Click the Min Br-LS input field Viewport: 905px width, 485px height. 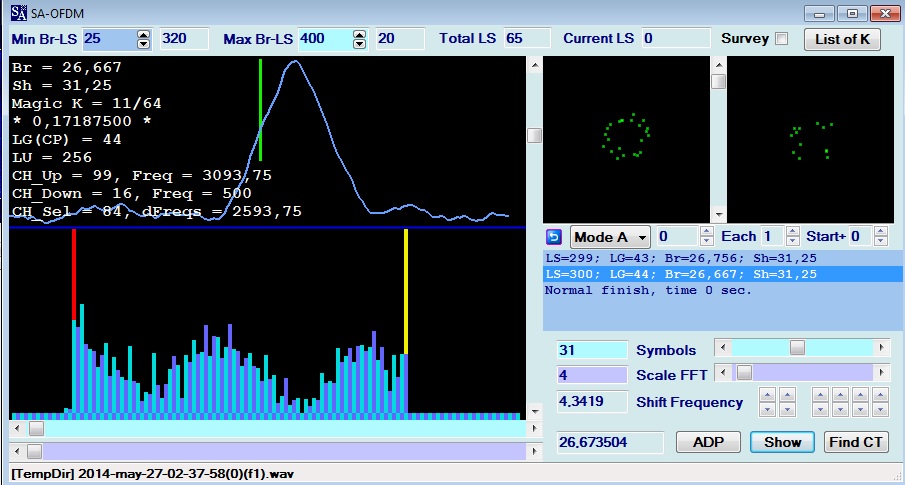(110, 39)
